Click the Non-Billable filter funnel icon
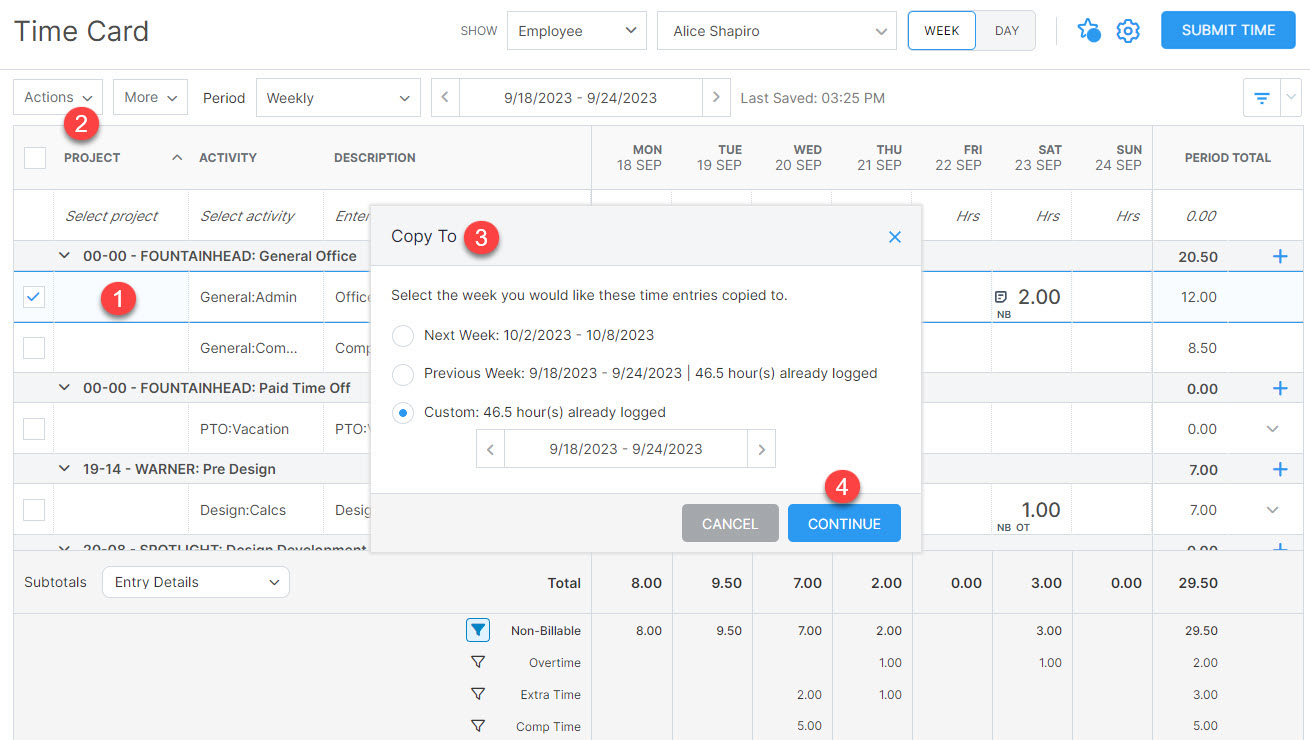The width and height of the screenshot is (1310, 740). 477,630
